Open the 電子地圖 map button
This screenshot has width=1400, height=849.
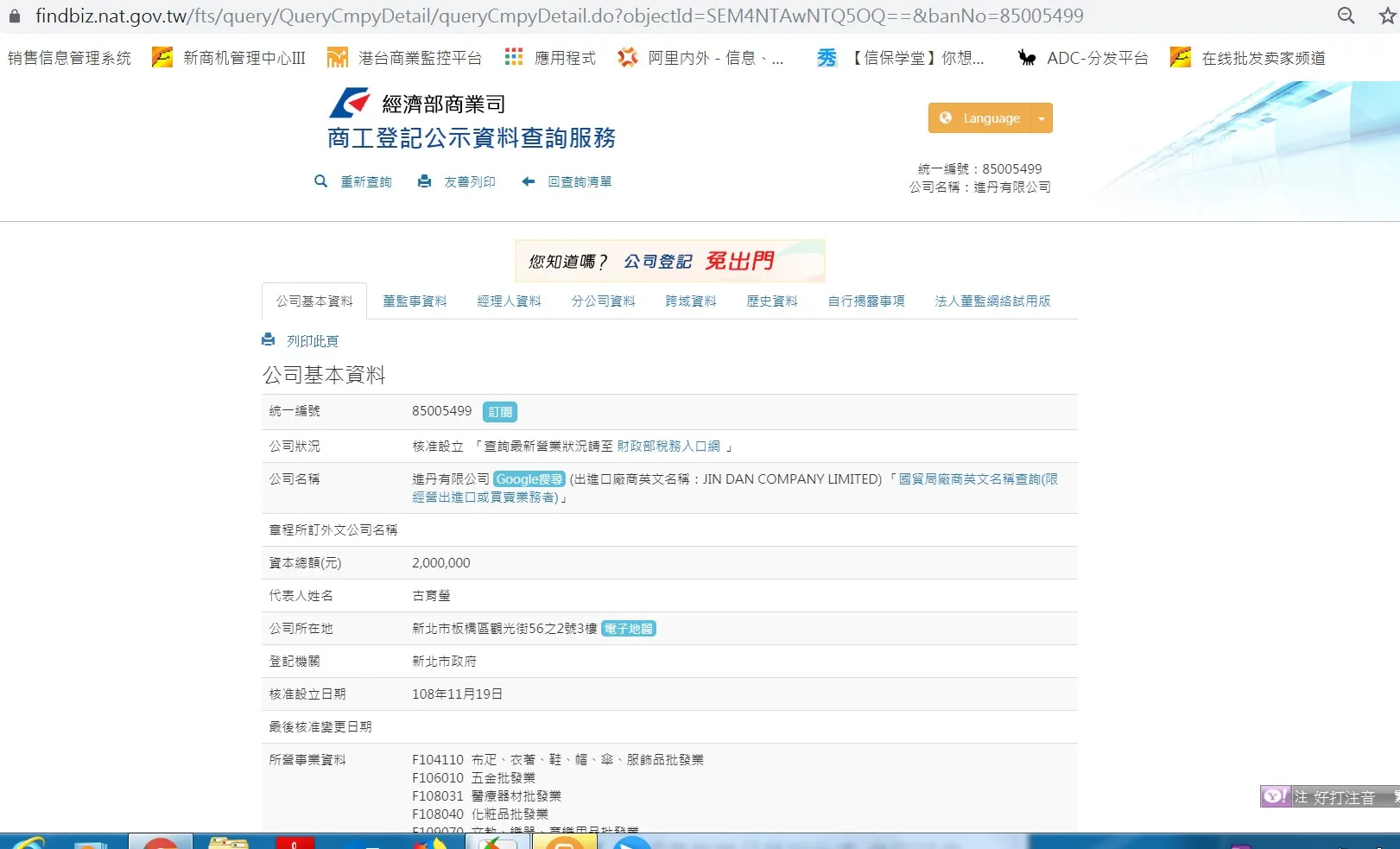coord(629,629)
